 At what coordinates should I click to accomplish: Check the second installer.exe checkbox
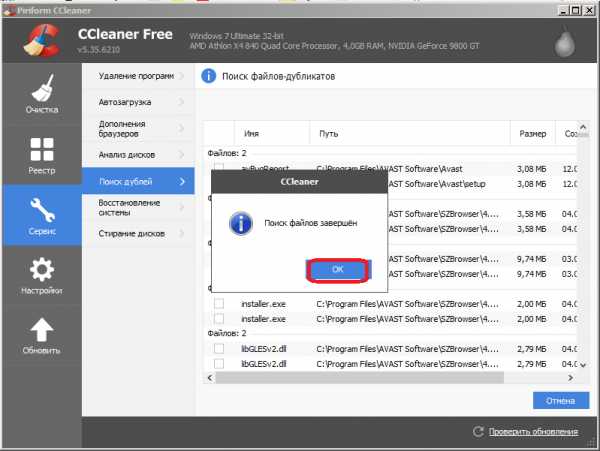tap(219, 319)
